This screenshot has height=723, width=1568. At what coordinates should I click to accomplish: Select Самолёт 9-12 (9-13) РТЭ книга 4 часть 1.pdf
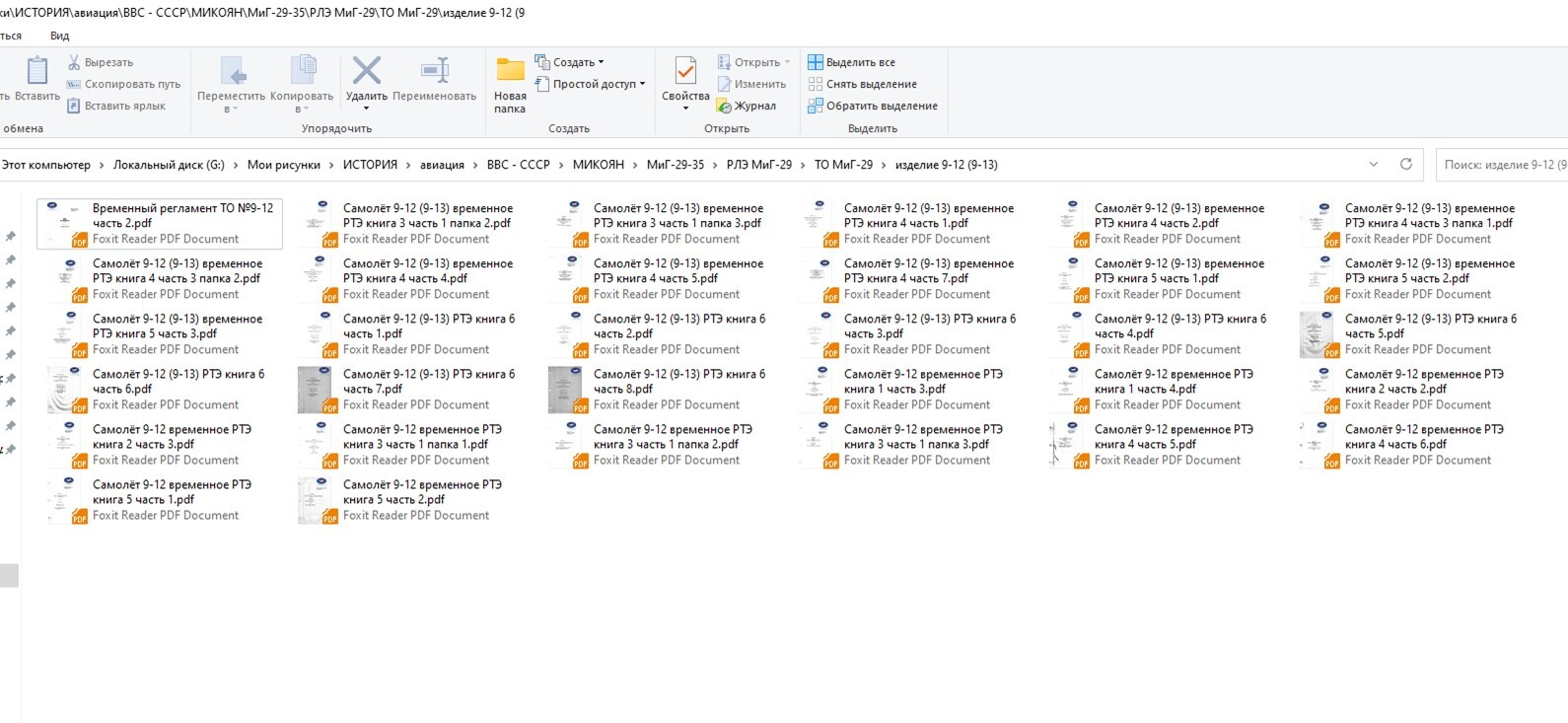click(911, 224)
